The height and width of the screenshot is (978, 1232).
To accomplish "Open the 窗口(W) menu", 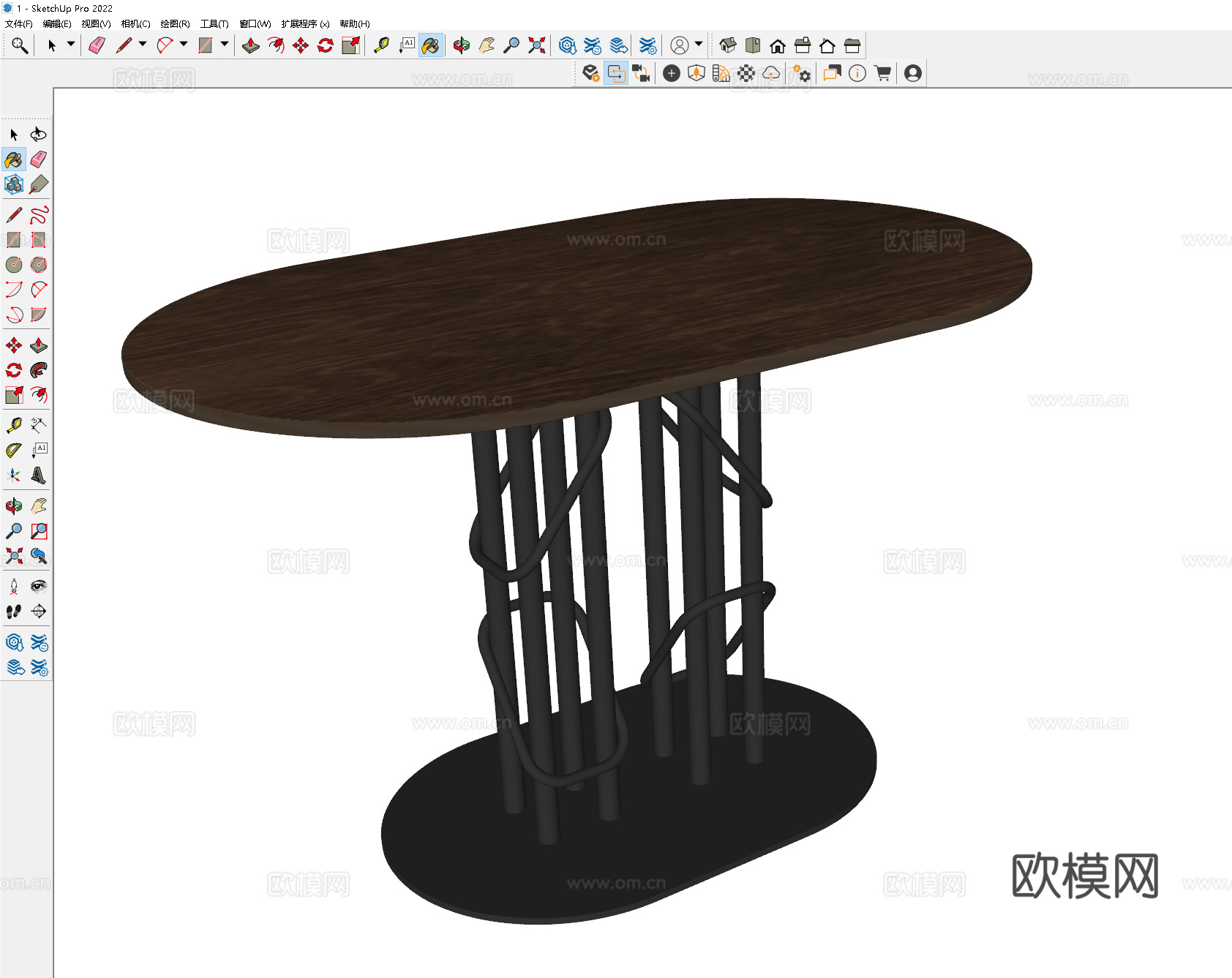I will click(x=255, y=24).
